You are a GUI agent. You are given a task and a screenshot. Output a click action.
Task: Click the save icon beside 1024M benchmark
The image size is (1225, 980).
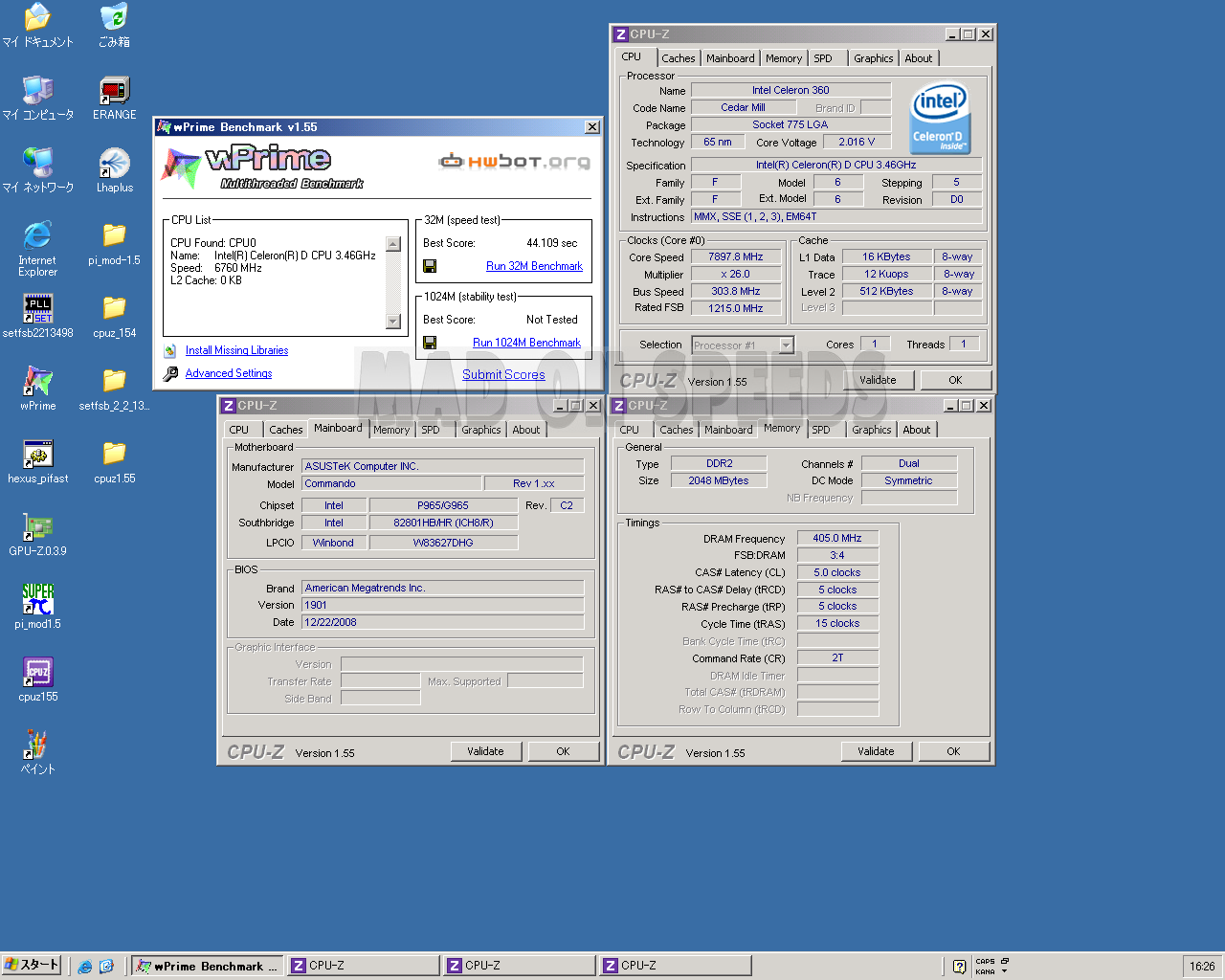tap(430, 343)
